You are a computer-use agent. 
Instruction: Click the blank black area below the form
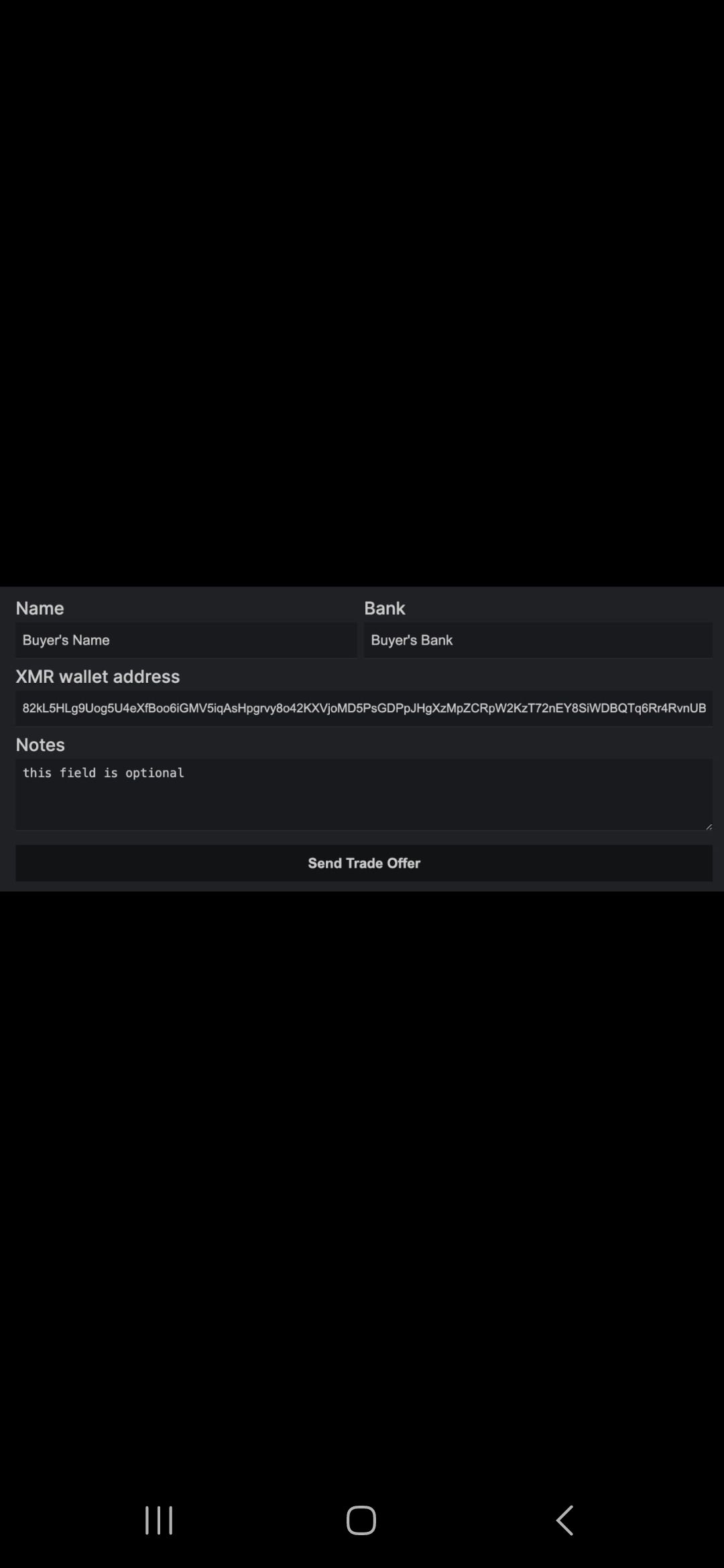click(x=362, y=1193)
